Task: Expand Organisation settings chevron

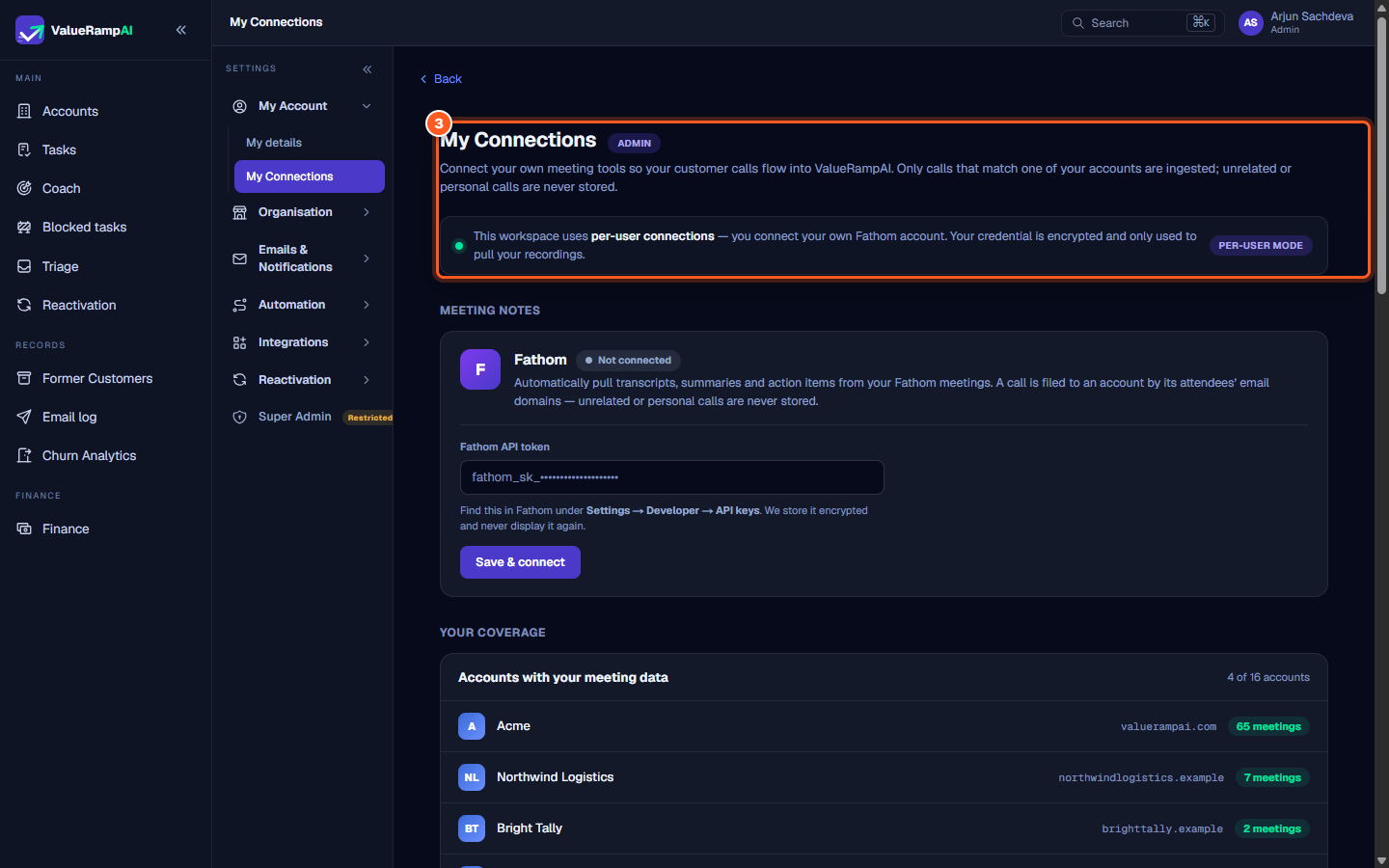Action: tap(367, 212)
